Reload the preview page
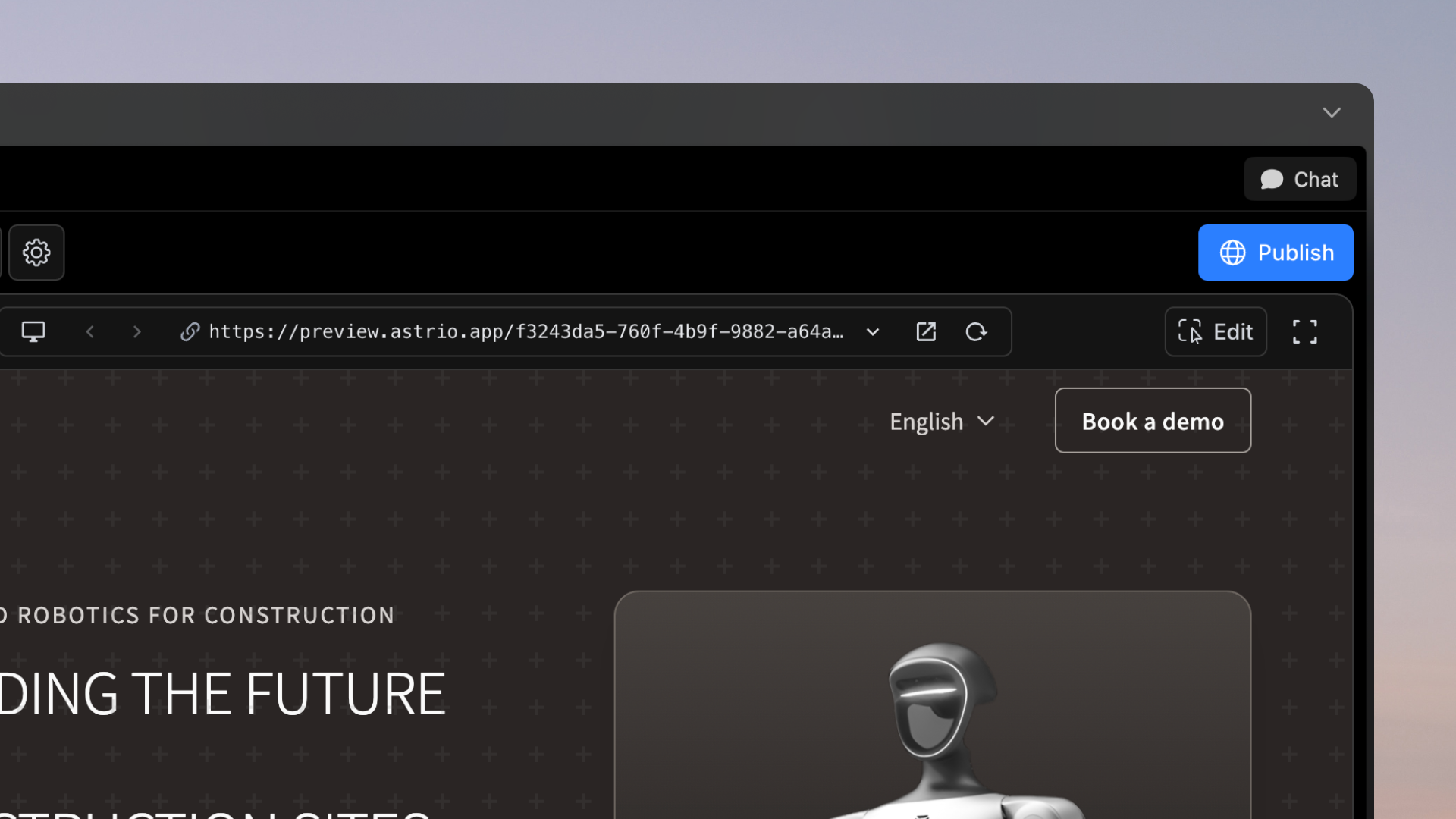This screenshot has height=819, width=1456. 976,331
